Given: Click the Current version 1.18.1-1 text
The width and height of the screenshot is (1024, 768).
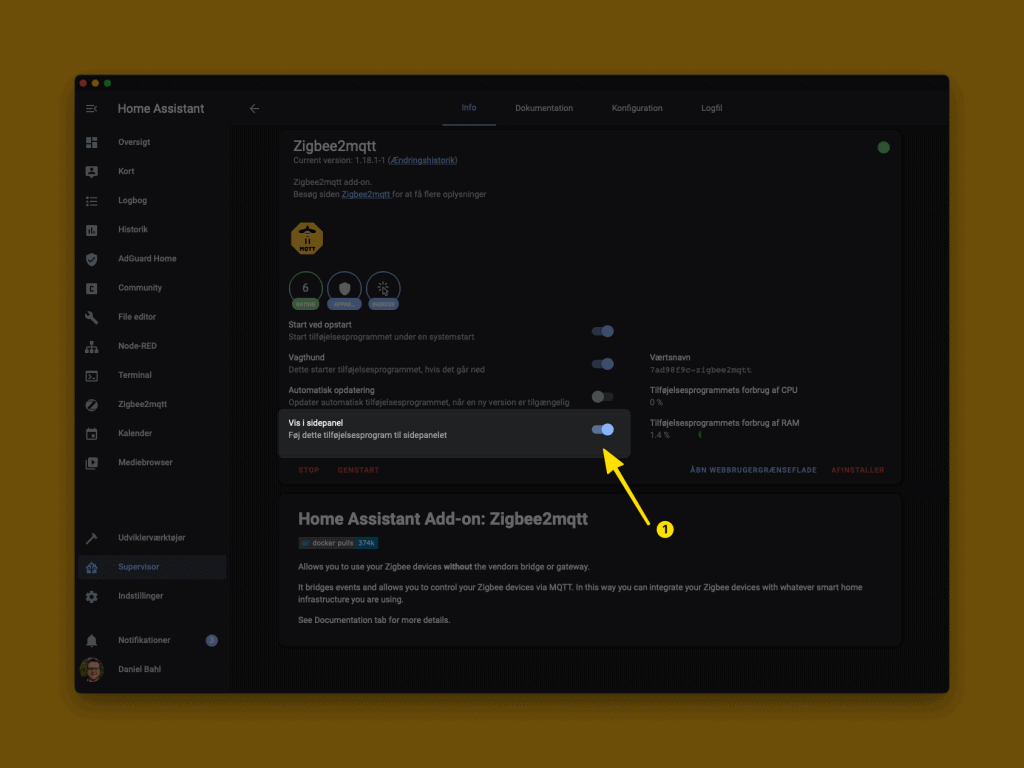Looking at the screenshot, I should [339, 161].
